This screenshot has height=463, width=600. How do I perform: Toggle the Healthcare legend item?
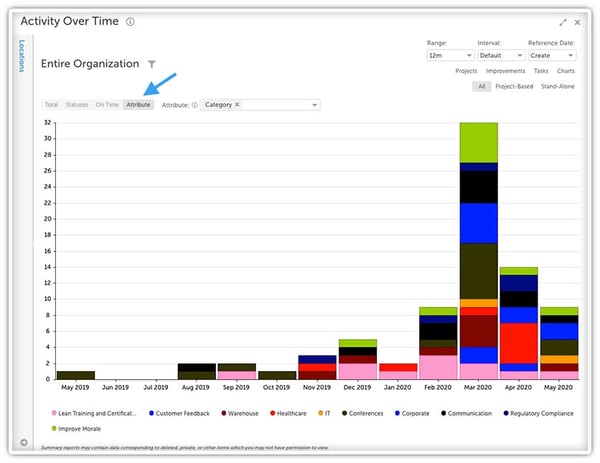click(x=288, y=413)
